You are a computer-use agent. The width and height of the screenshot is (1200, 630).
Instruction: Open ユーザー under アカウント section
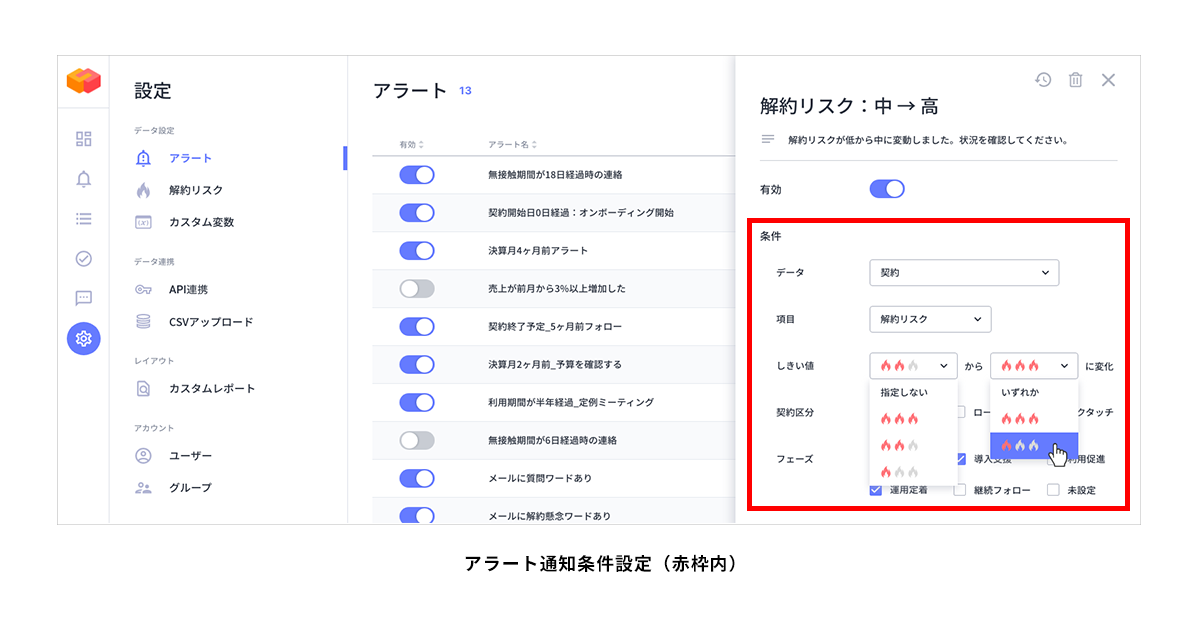[x=145, y=455]
